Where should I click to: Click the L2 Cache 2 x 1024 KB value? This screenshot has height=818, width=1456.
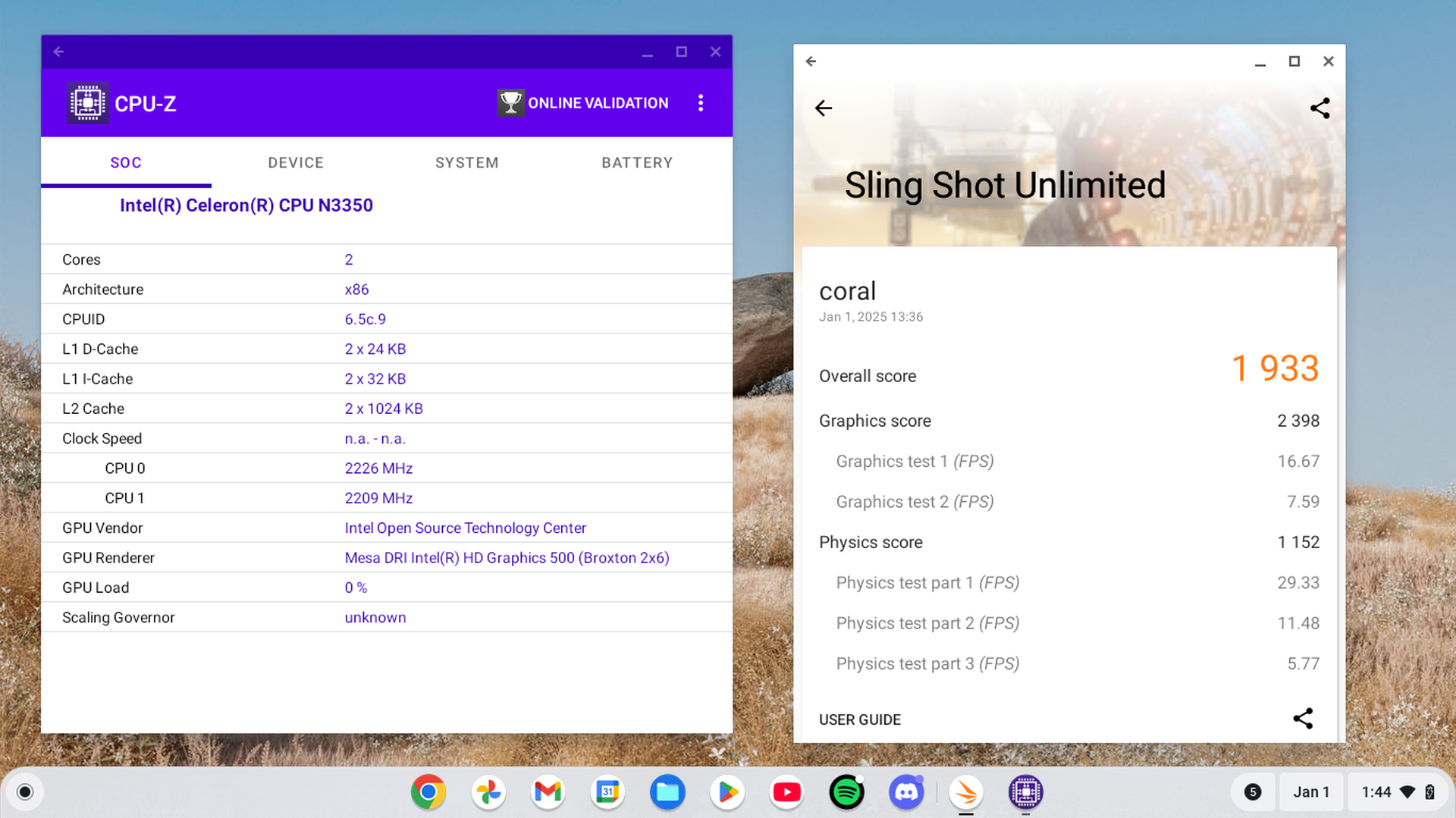384,409
